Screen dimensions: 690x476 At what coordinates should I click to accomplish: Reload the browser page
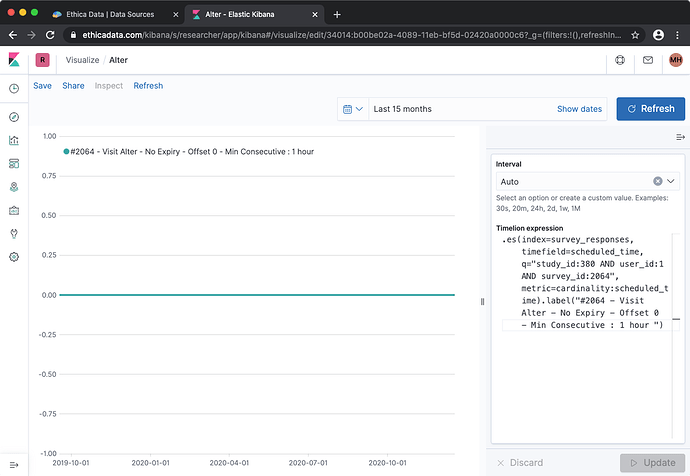click(50, 35)
